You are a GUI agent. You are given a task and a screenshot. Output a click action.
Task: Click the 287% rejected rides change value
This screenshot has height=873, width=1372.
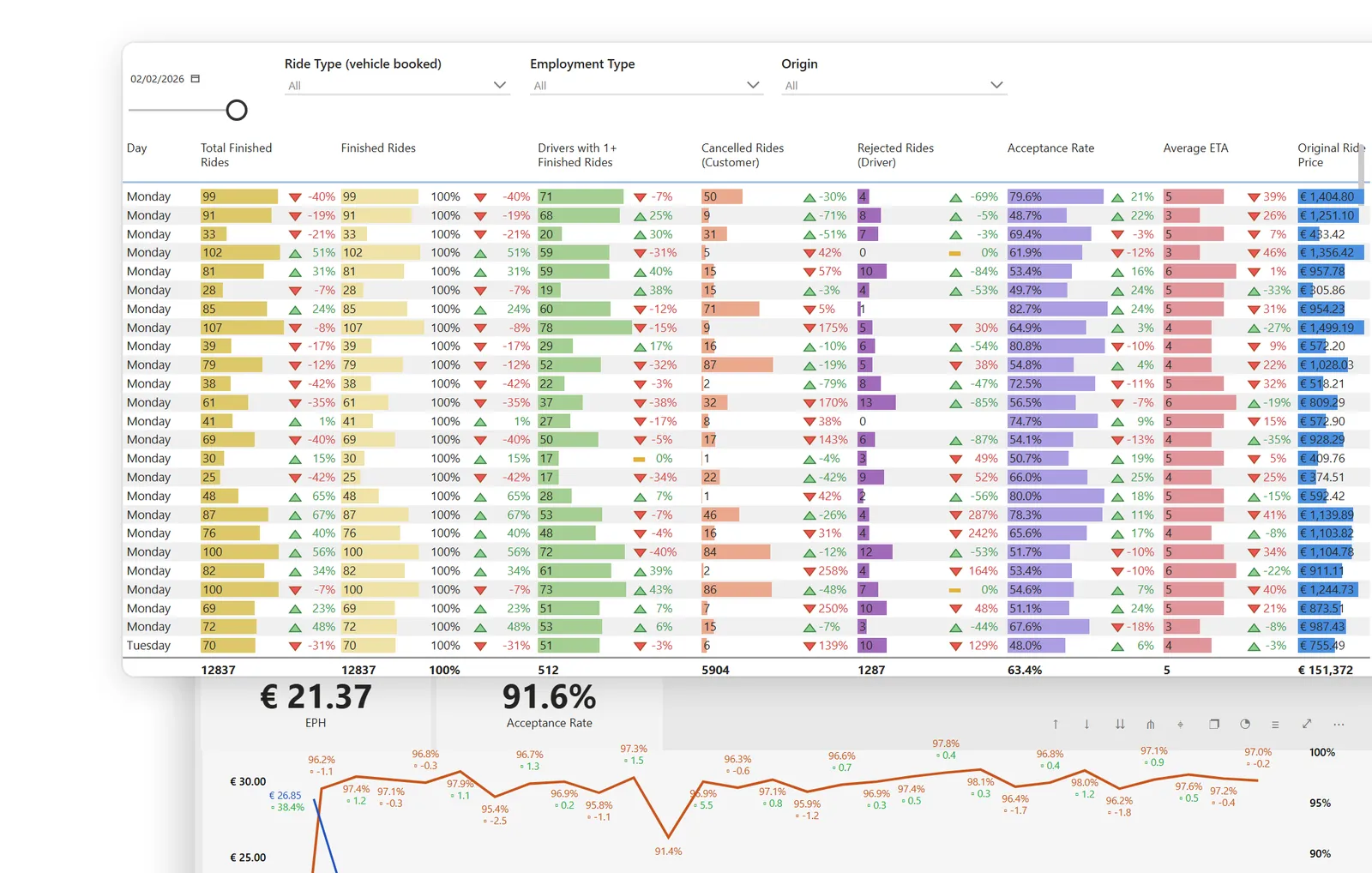click(983, 515)
